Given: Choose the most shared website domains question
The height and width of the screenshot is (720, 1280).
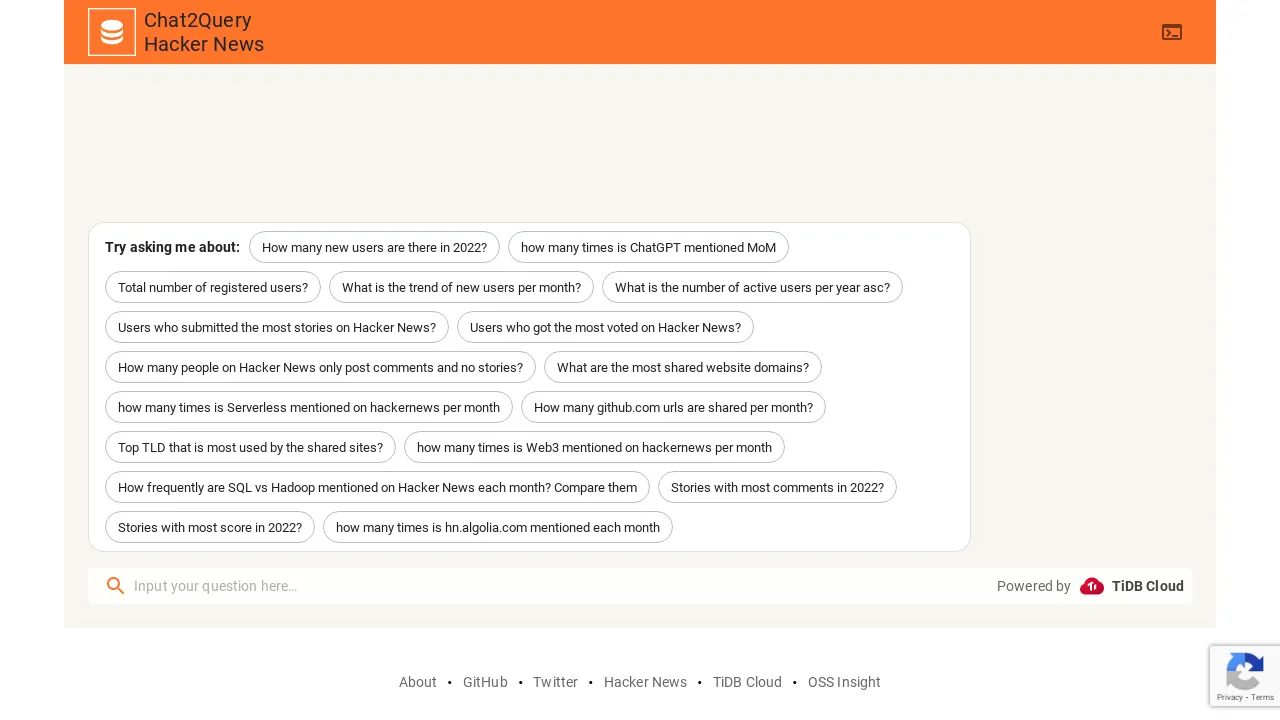Looking at the screenshot, I should tap(683, 367).
